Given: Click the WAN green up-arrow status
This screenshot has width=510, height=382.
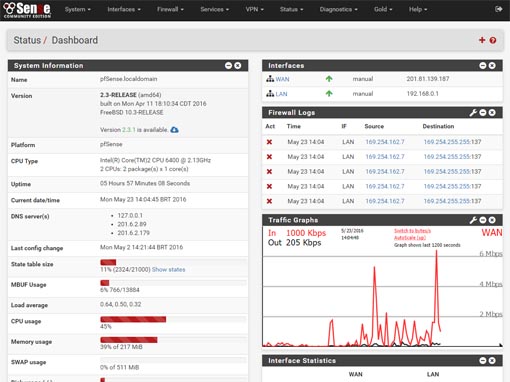Looking at the screenshot, I should point(329,79).
